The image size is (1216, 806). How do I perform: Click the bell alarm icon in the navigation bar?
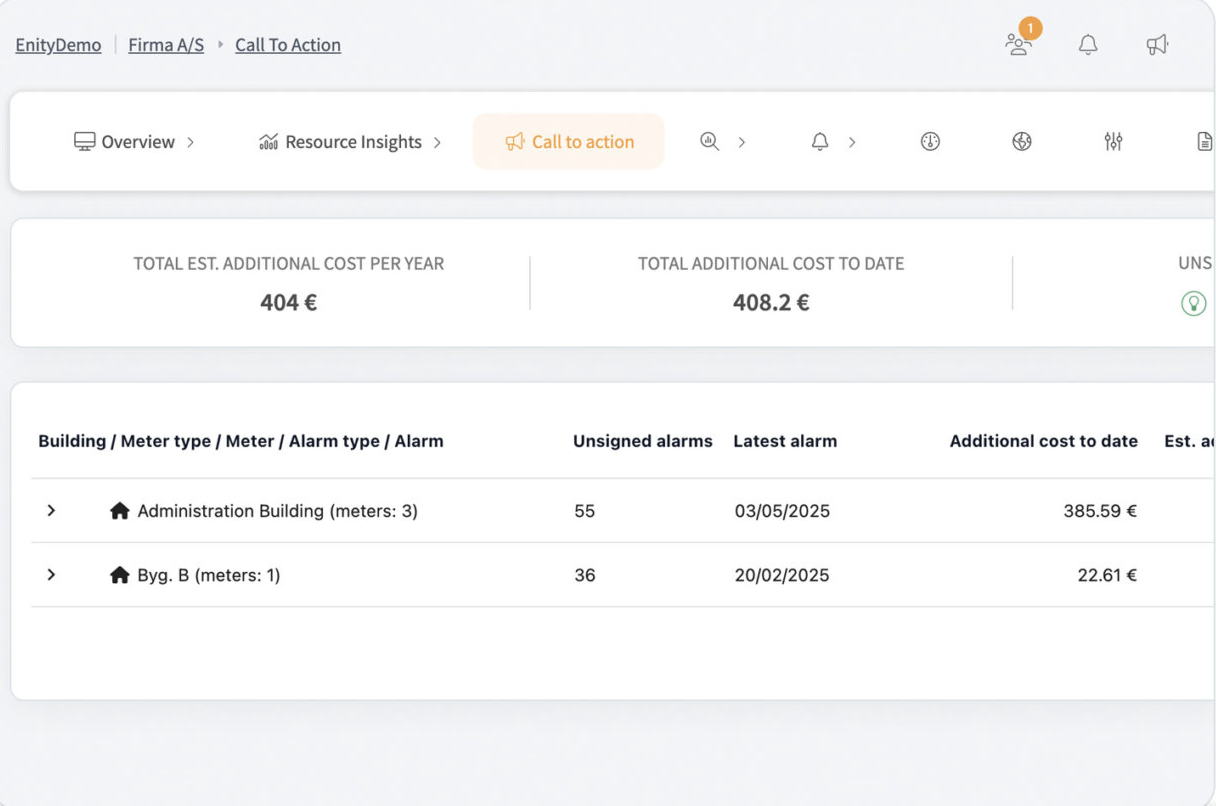(x=819, y=141)
